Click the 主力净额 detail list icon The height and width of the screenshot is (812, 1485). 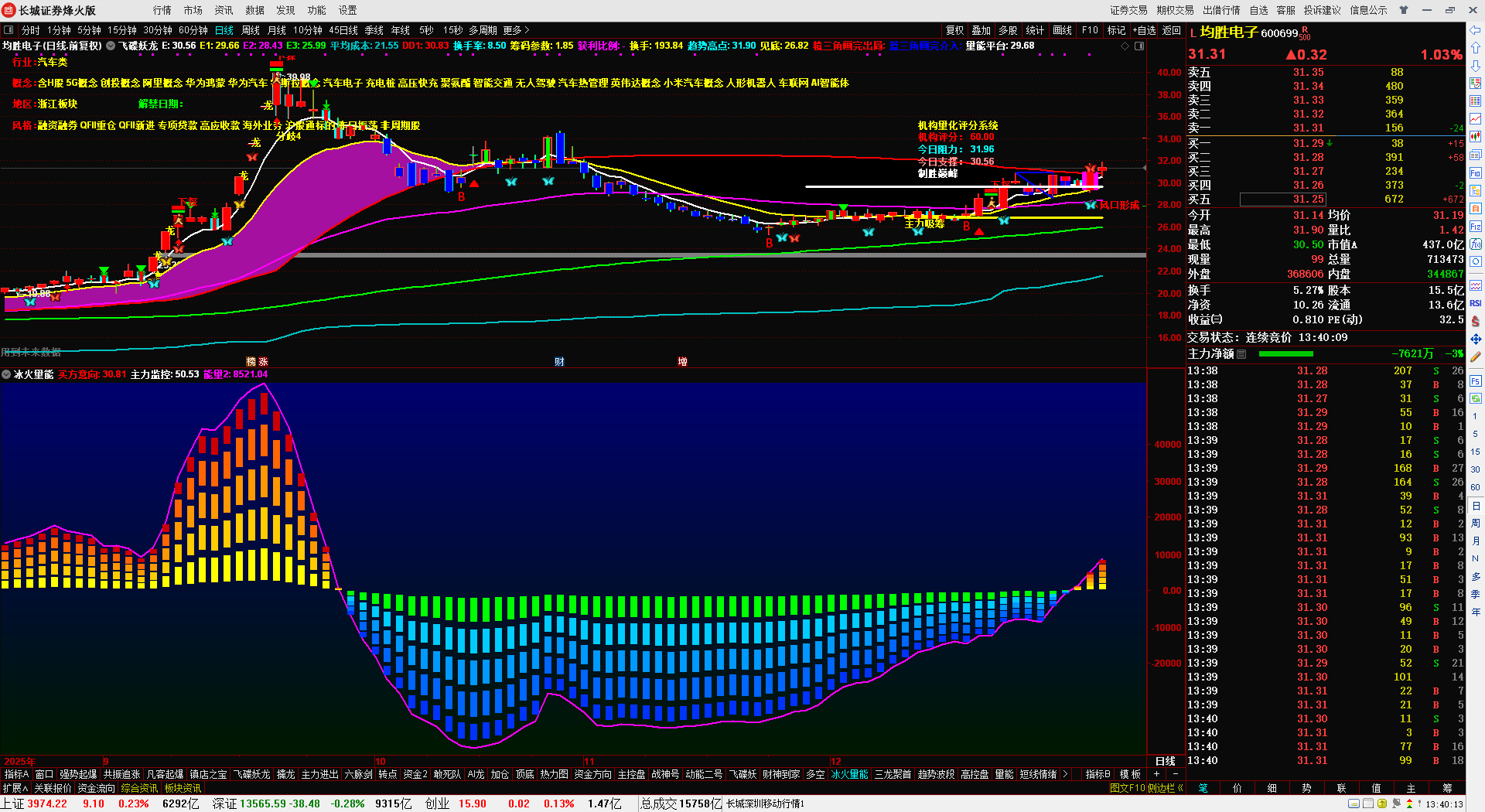coord(1241,354)
